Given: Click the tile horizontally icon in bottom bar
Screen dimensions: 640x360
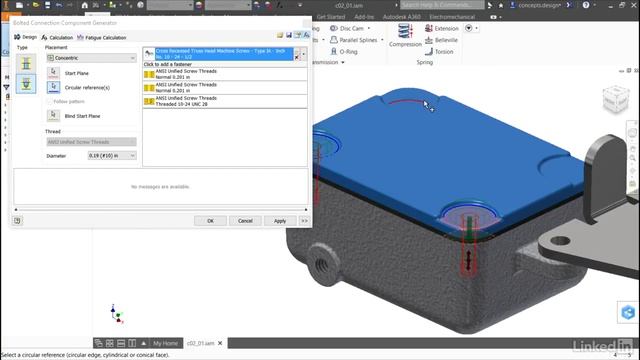Looking at the screenshot, I should tap(121, 343).
